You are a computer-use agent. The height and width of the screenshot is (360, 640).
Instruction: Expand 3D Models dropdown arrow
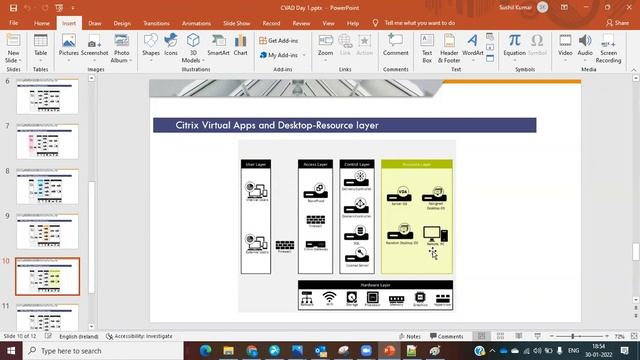(x=203, y=60)
